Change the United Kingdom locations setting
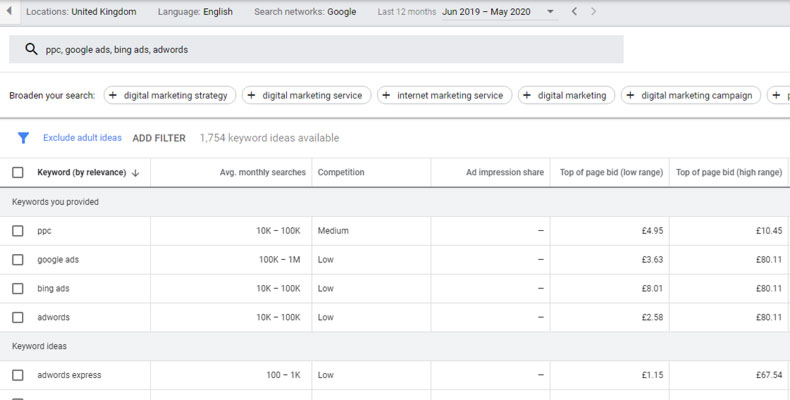This screenshot has height=400, width=790. point(81,12)
